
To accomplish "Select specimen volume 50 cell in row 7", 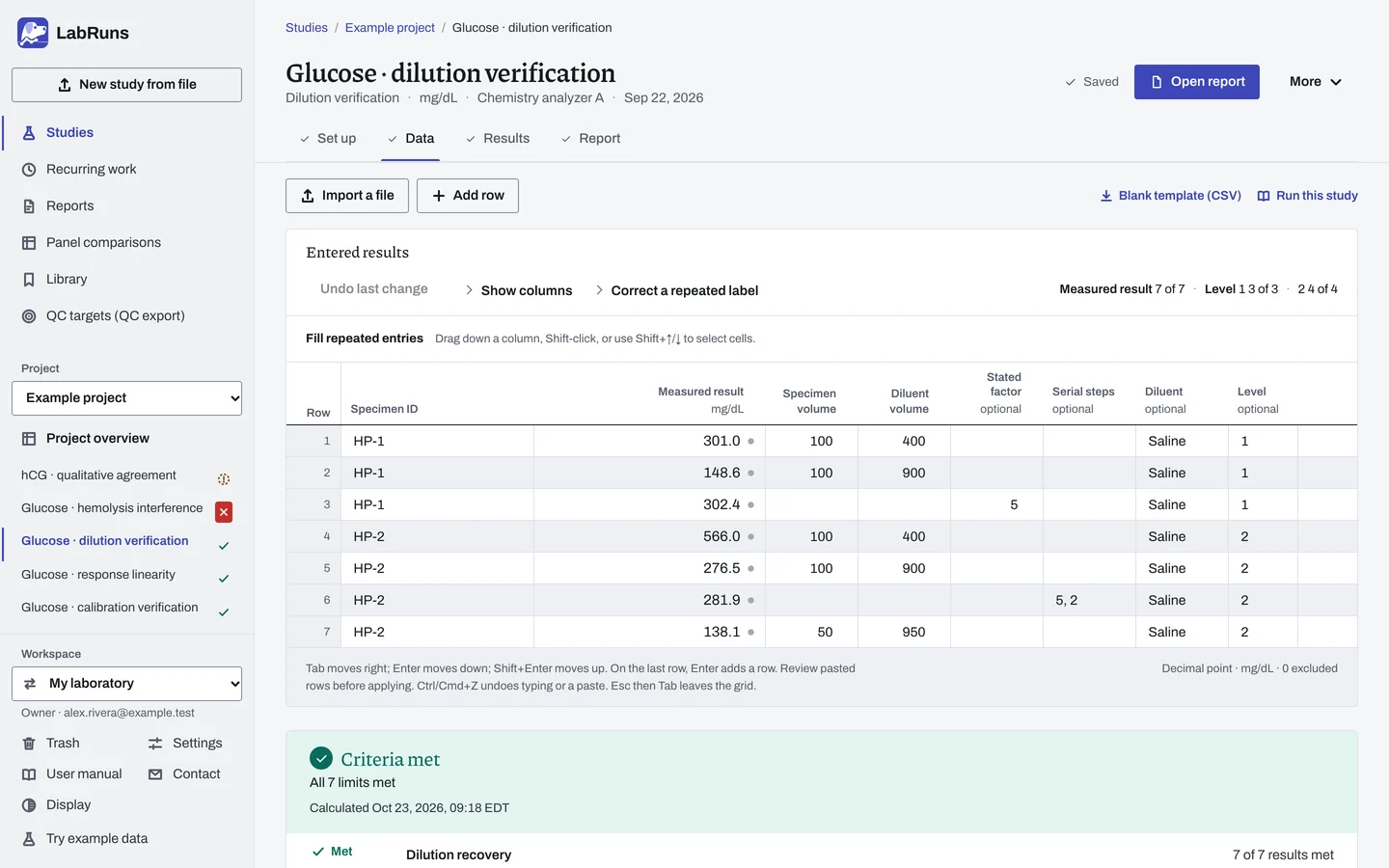I will [x=812, y=633].
